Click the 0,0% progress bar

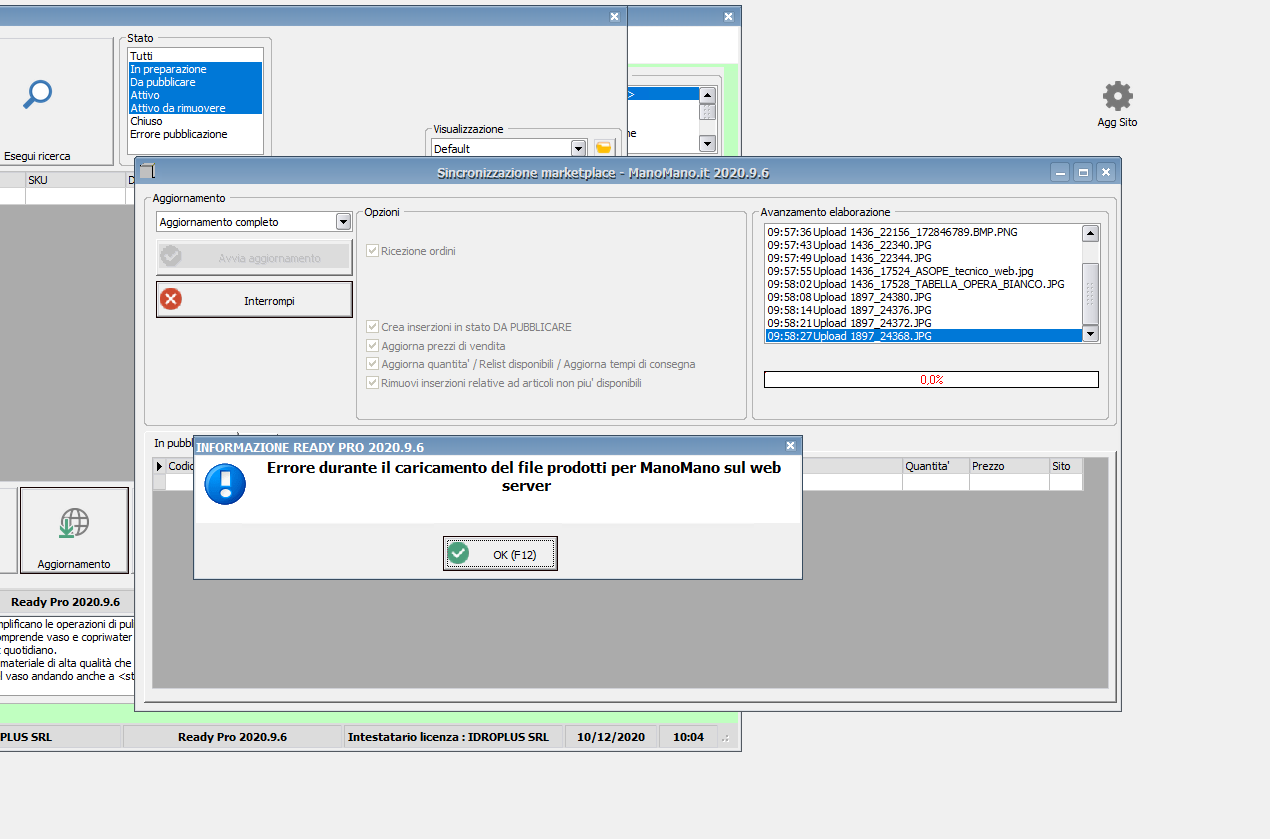point(931,380)
